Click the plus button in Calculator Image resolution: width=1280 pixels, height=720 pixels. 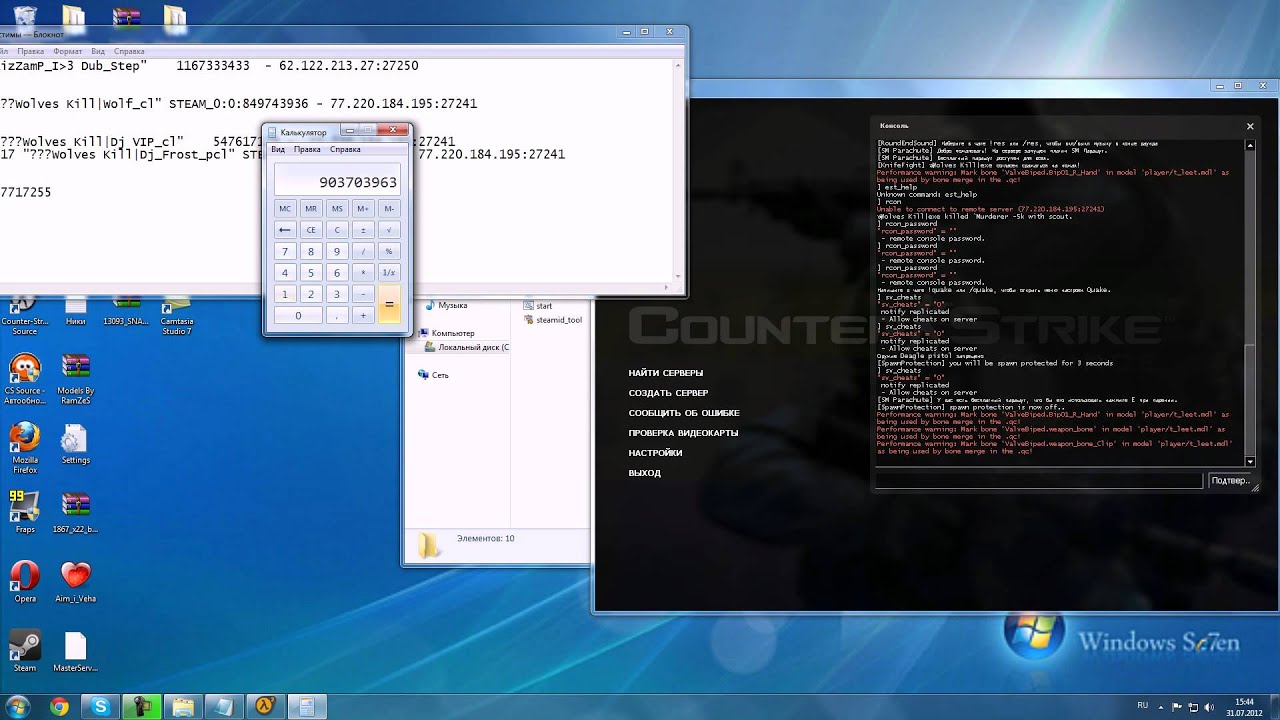(363, 315)
